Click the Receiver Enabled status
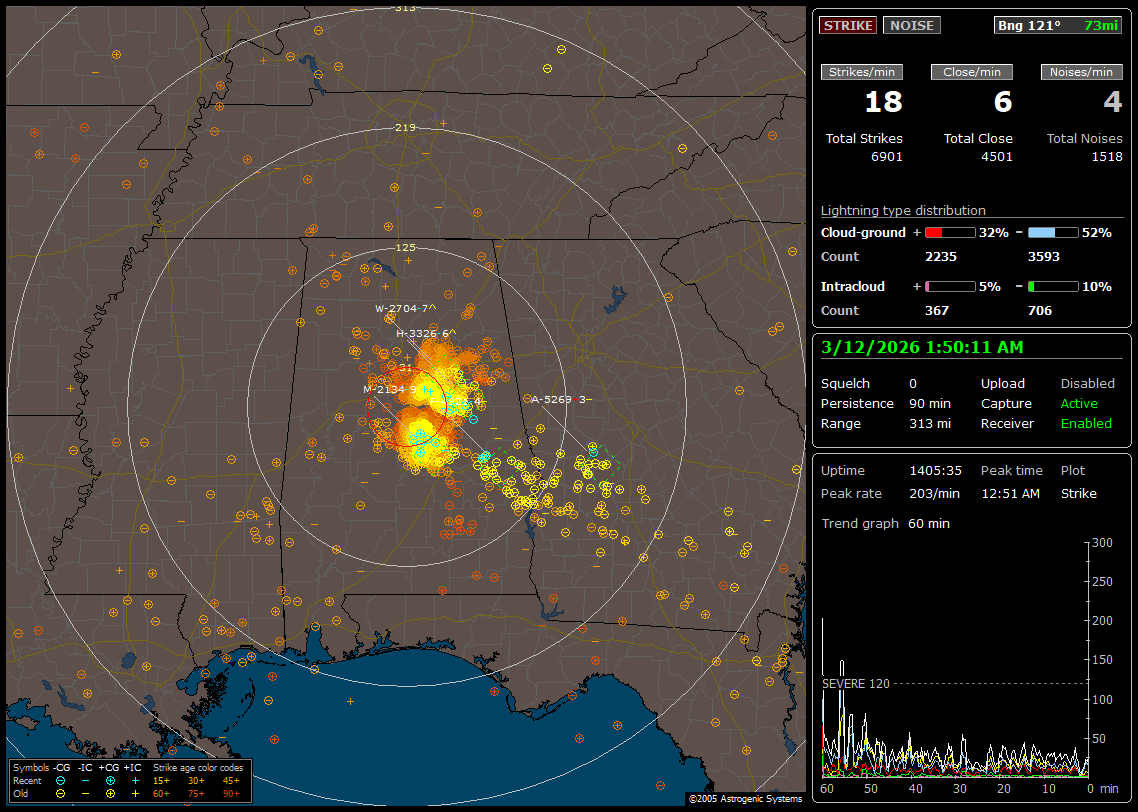Viewport: 1138px width, 812px height. 1086,423
